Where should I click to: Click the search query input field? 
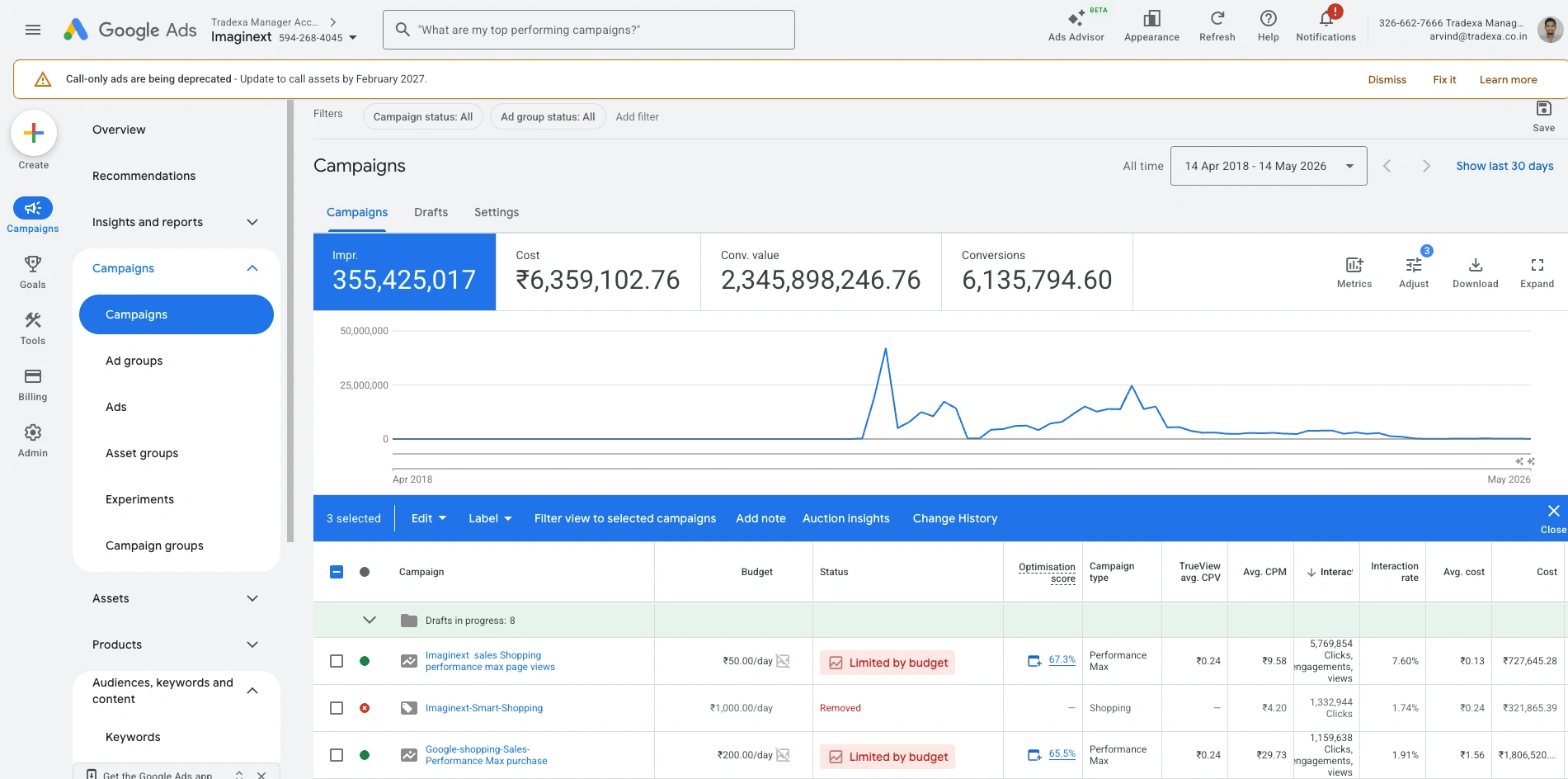tap(589, 30)
